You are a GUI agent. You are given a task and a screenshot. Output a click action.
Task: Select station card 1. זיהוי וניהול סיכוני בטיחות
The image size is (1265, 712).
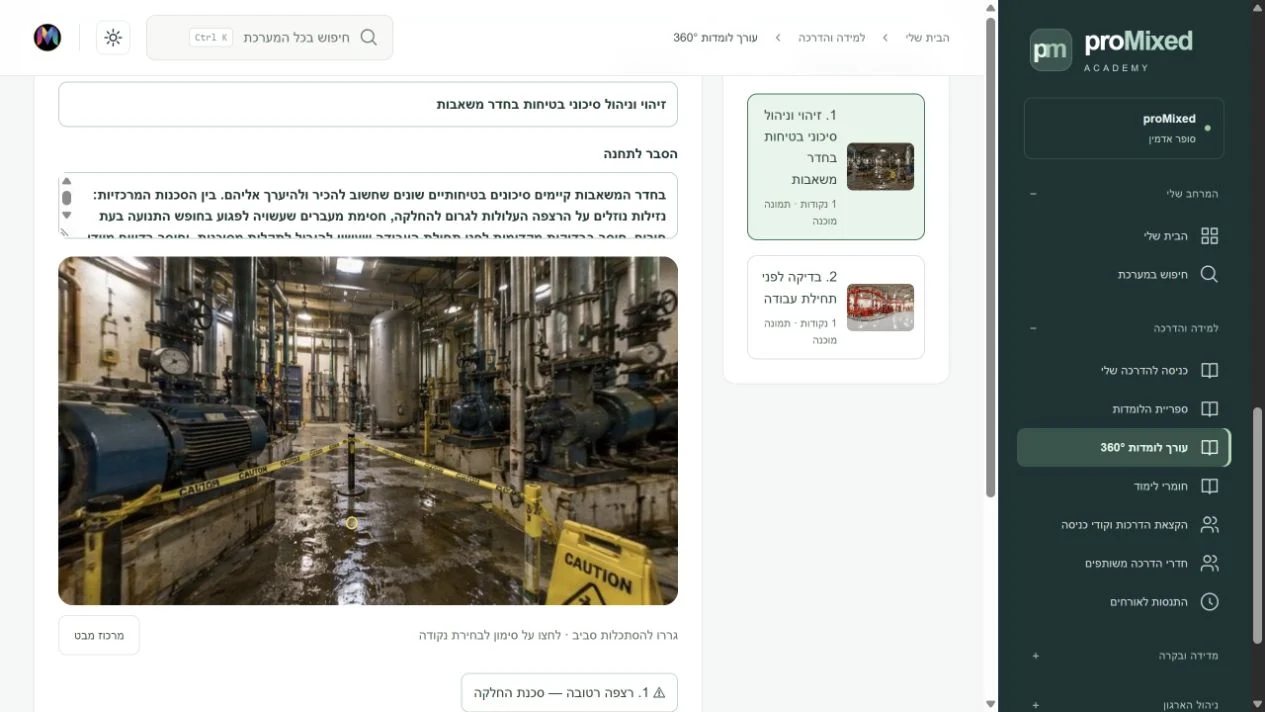point(836,167)
